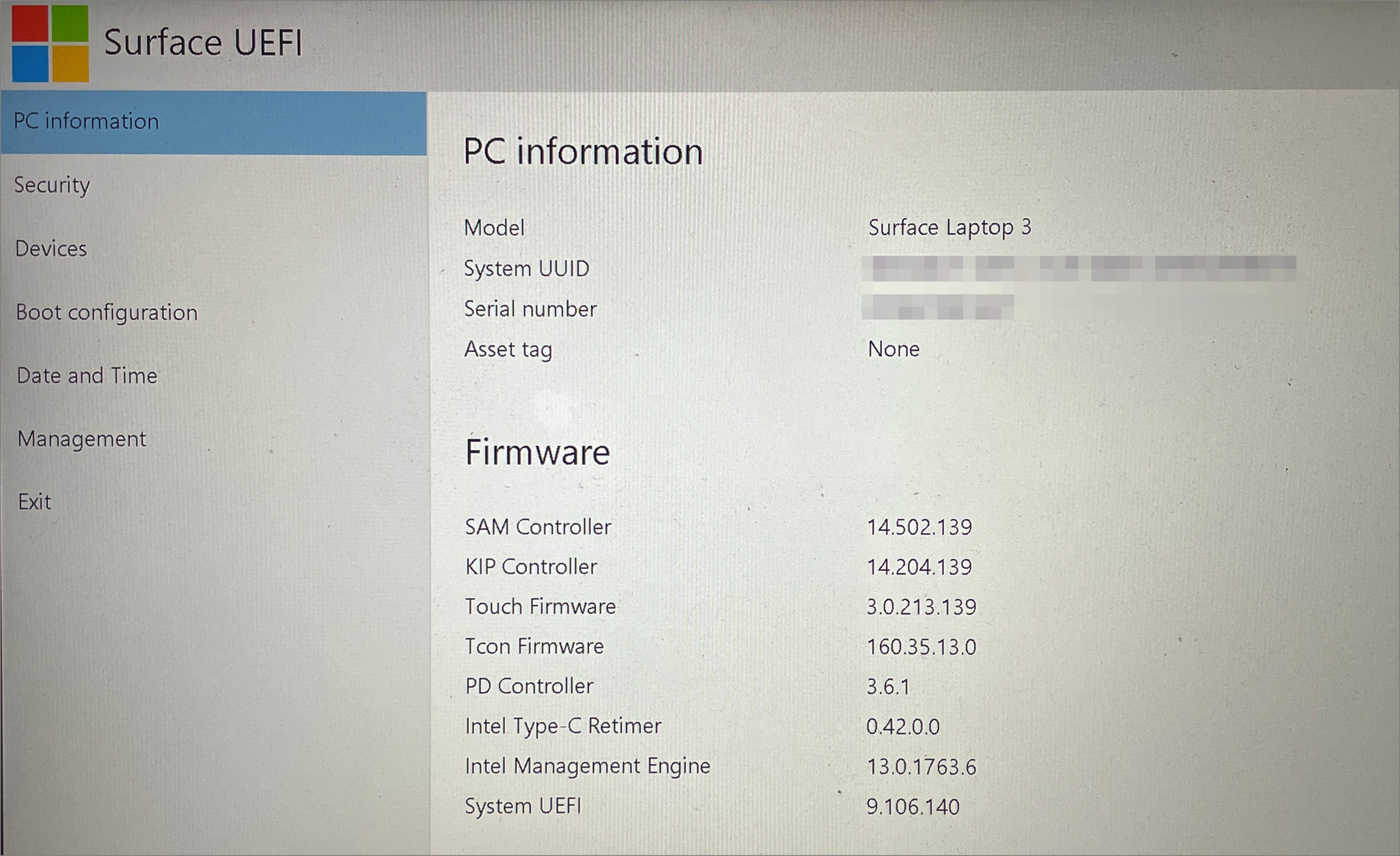This screenshot has width=1400, height=856.
Task: Click Exit in the sidebar
Action: [33, 502]
